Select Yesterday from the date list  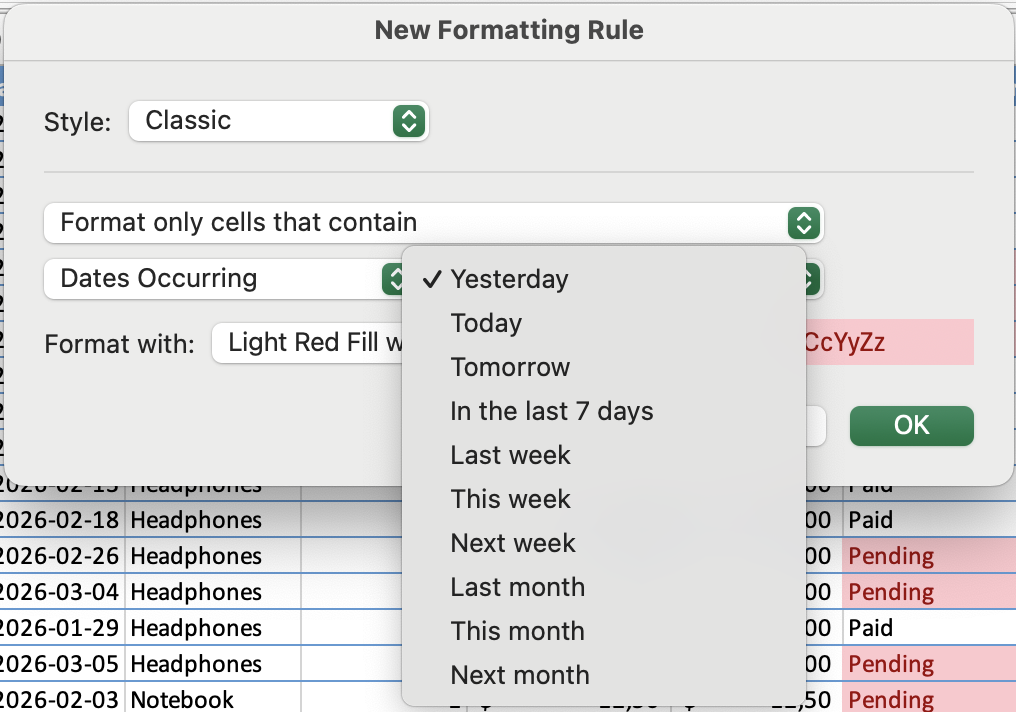point(509,279)
